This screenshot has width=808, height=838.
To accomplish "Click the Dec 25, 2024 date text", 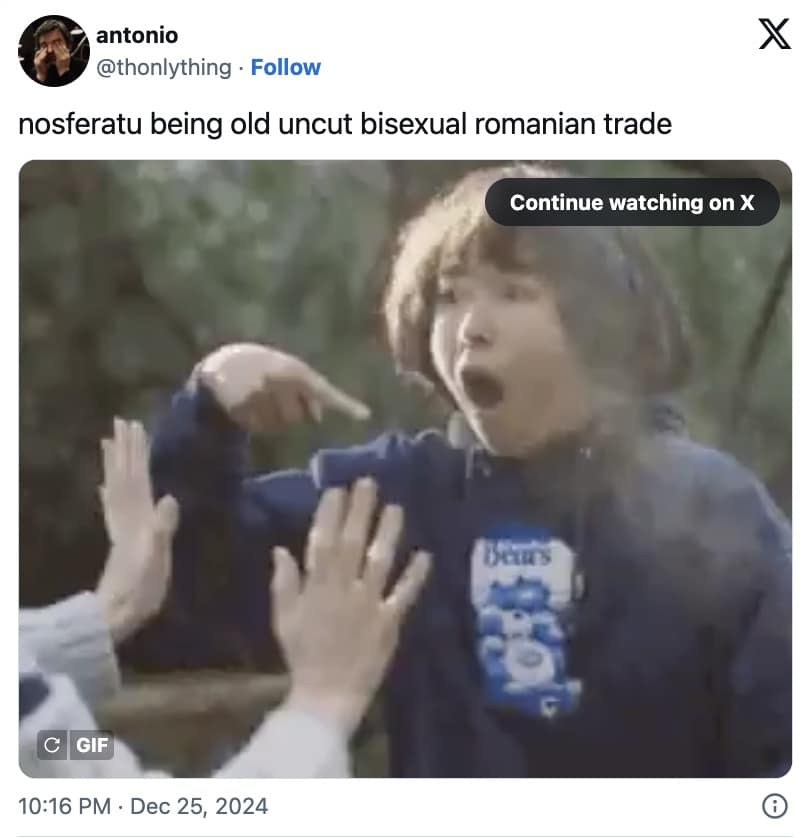I will point(199,806).
